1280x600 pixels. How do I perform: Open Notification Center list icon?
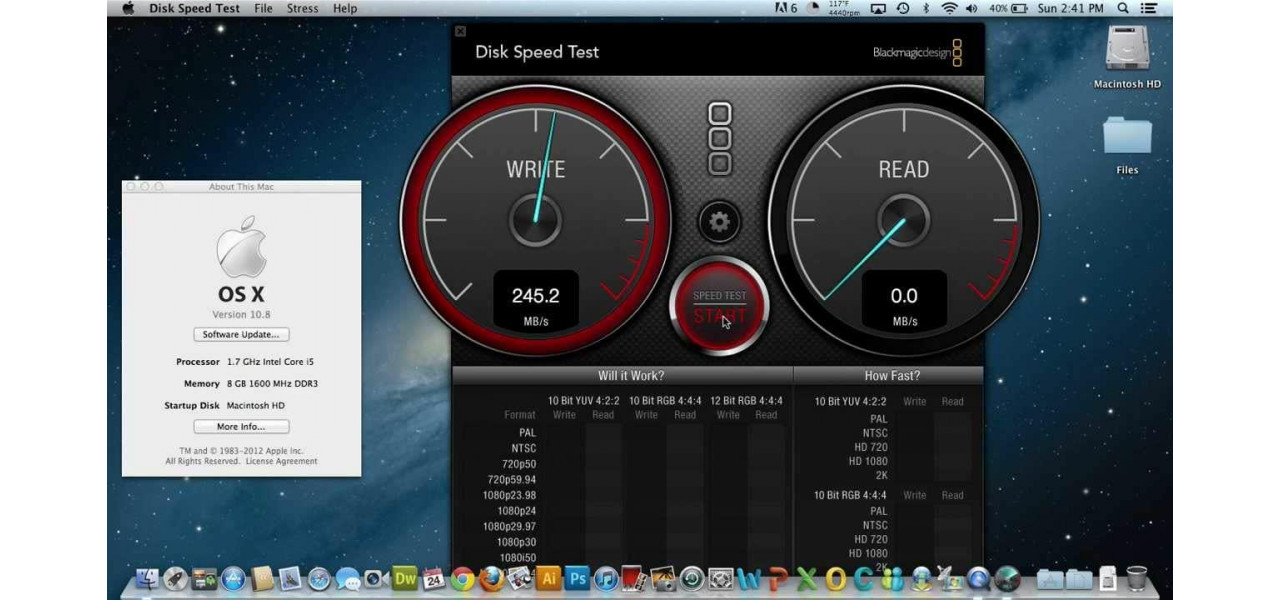pos(1150,8)
